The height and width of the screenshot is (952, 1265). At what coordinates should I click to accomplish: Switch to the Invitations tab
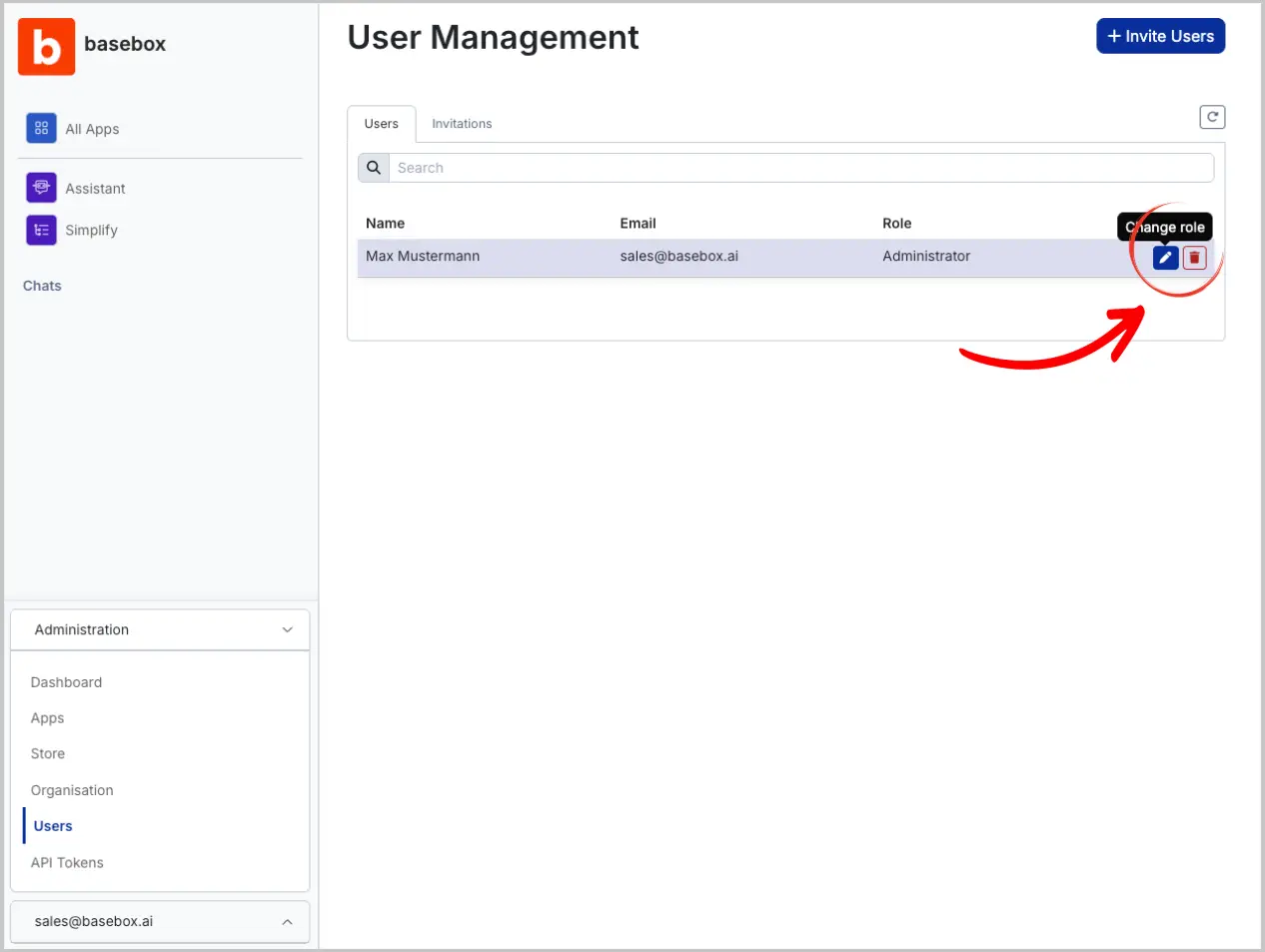coord(462,124)
